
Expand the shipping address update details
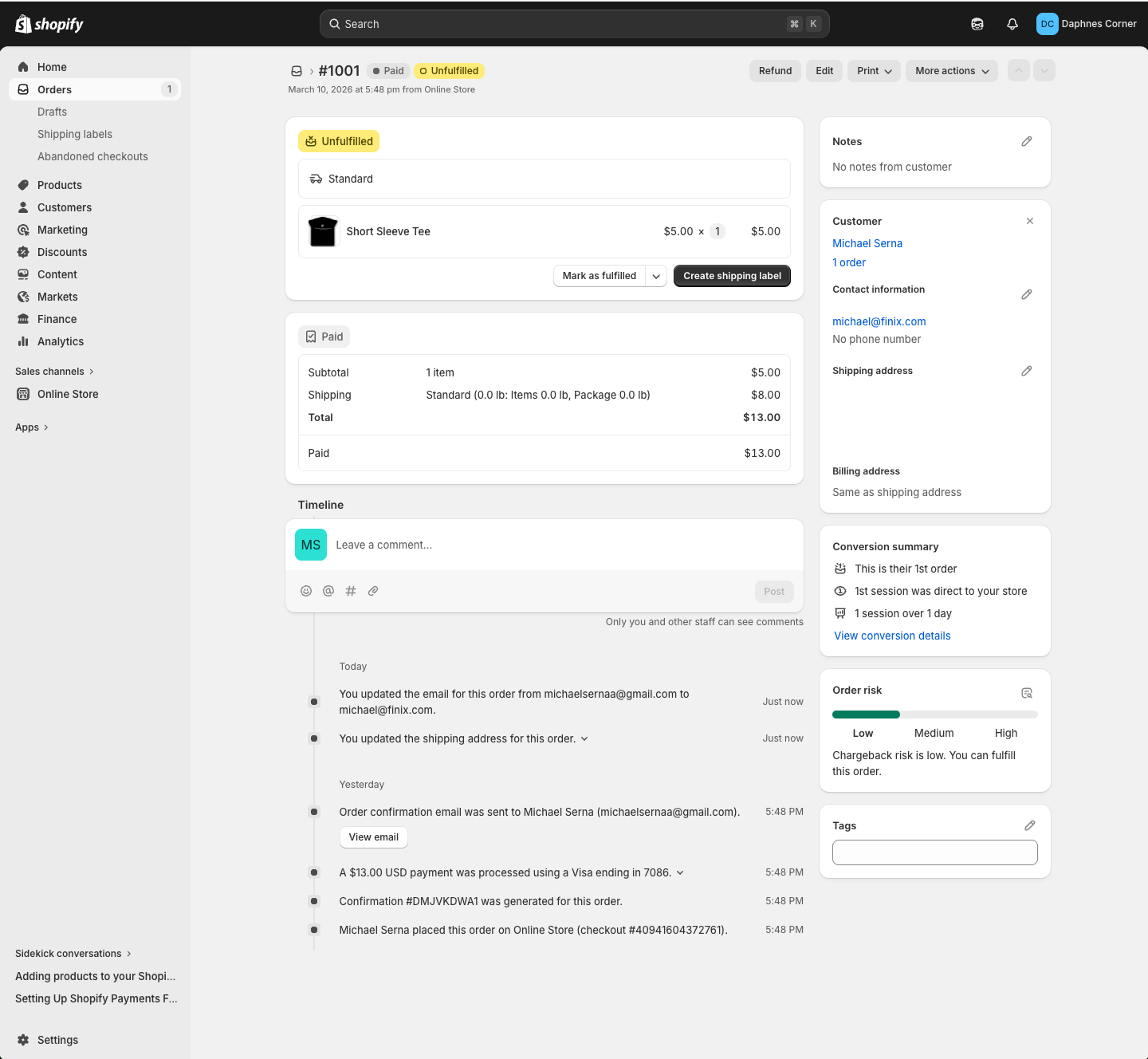point(584,738)
